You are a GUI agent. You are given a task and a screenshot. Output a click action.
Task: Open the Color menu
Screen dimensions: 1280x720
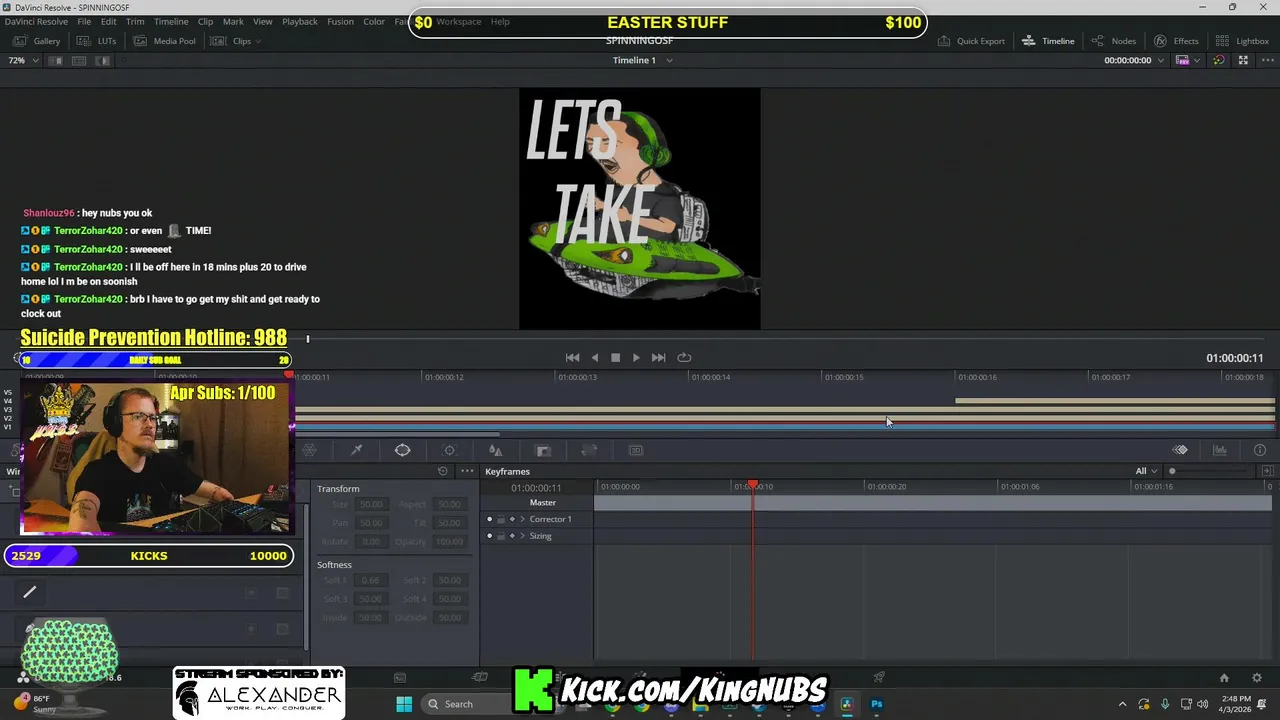[x=374, y=21]
